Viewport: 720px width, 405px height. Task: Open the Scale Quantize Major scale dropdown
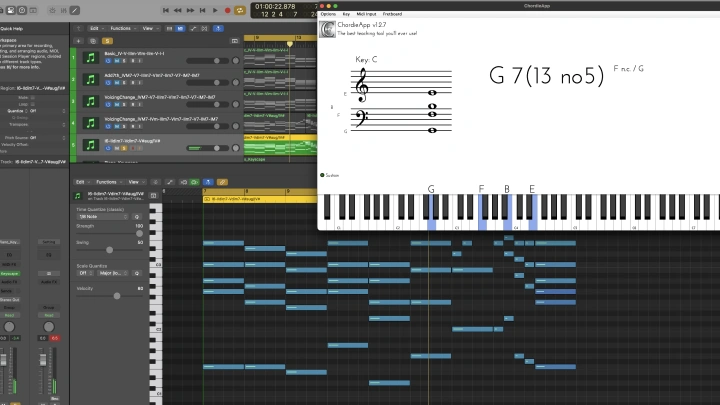coord(113,273)
